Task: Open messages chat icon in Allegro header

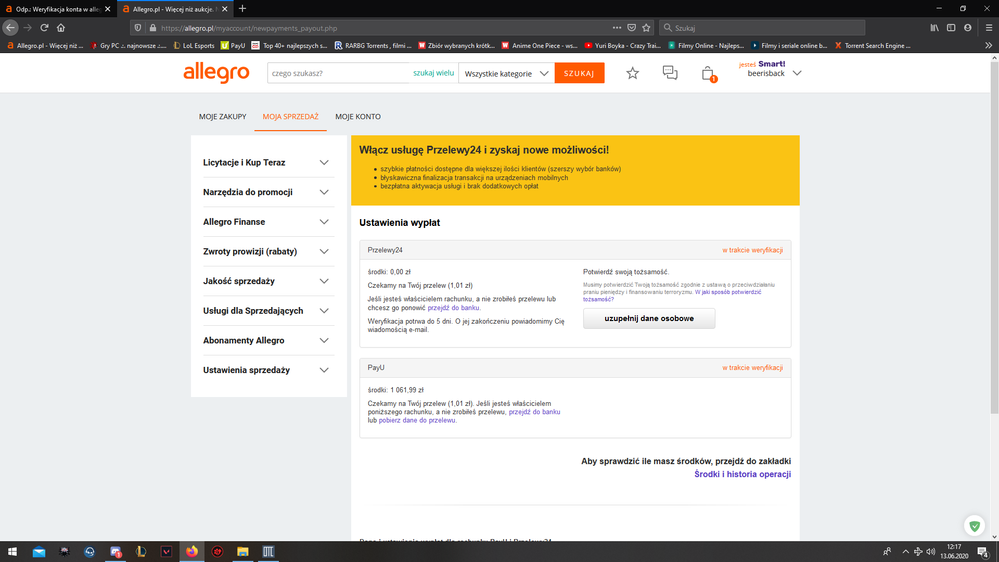Action: (x=670, y=73)
